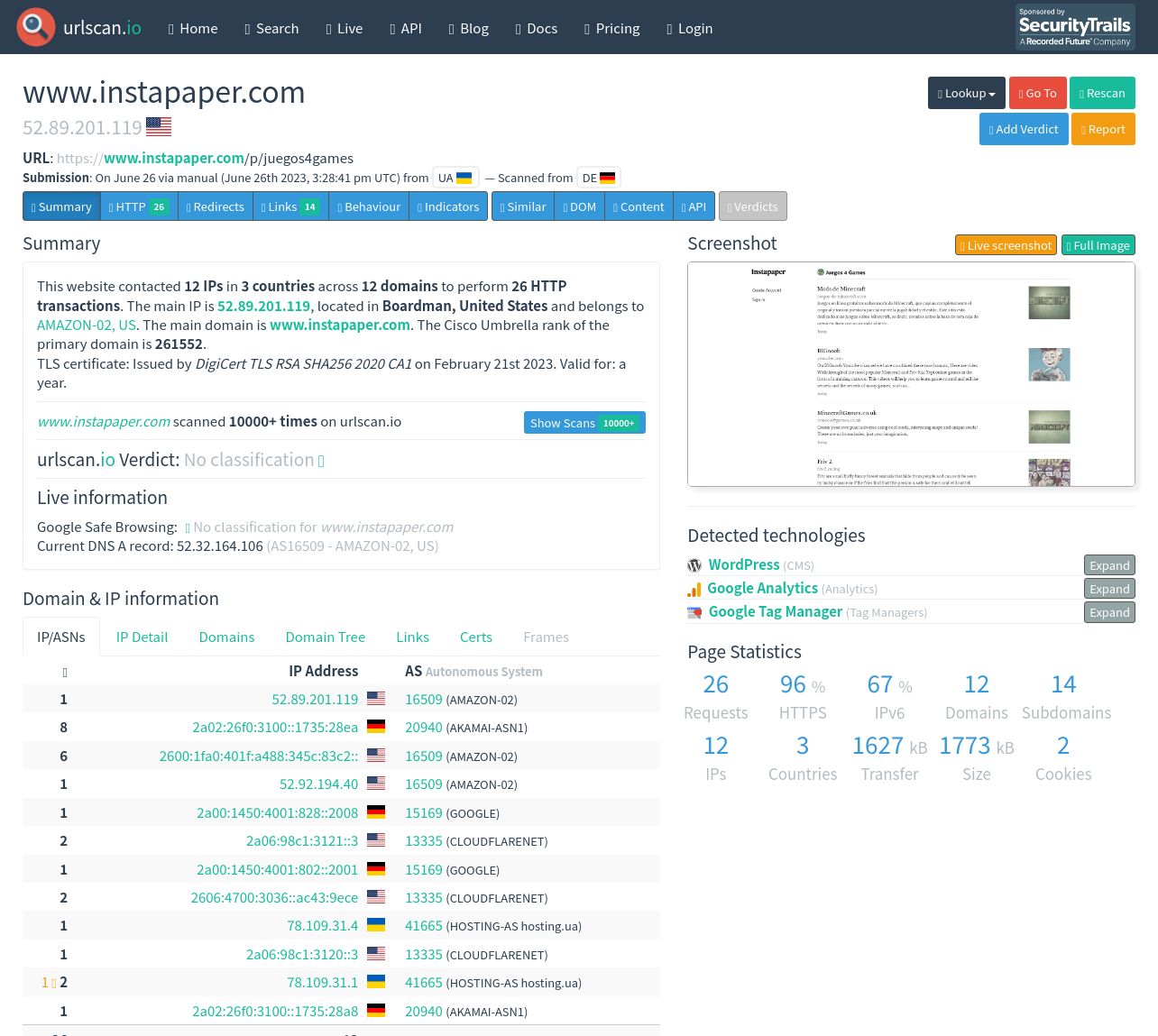This screenshot has width=1158, height=1036.
Task: Click the disabled Verdicts tab
Action: click(x=753, y=206)
